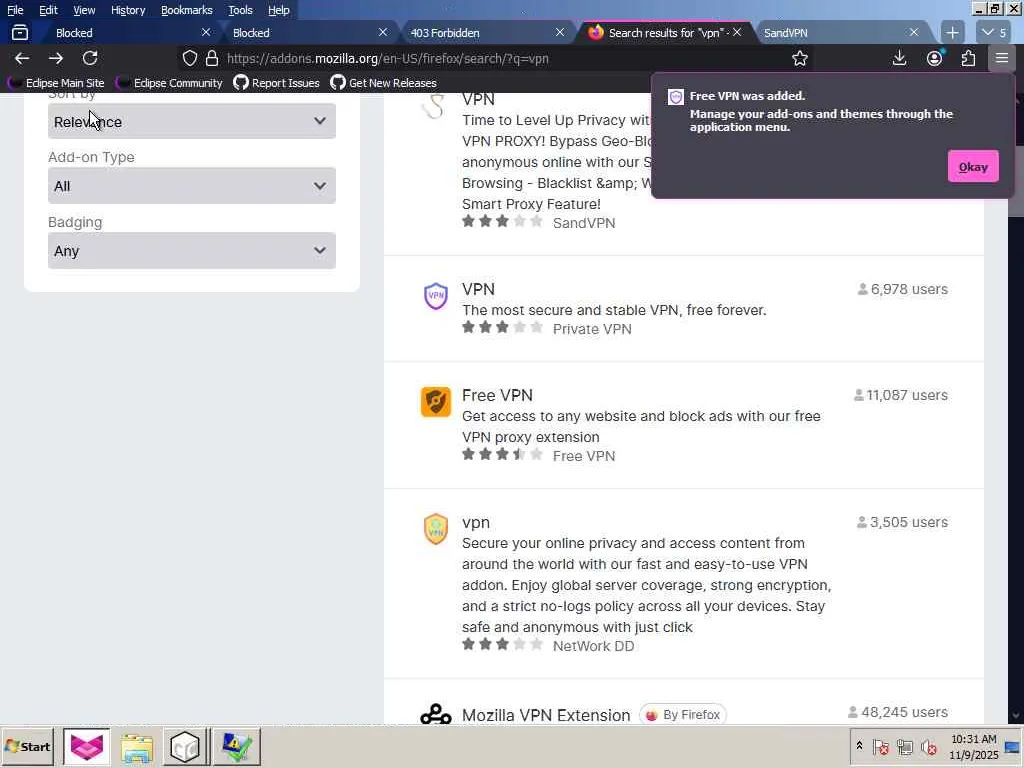This screenshot has height=768, width=1024.
Task: Click the page vertical scrollbar
Action: [x=1015, y=405]
